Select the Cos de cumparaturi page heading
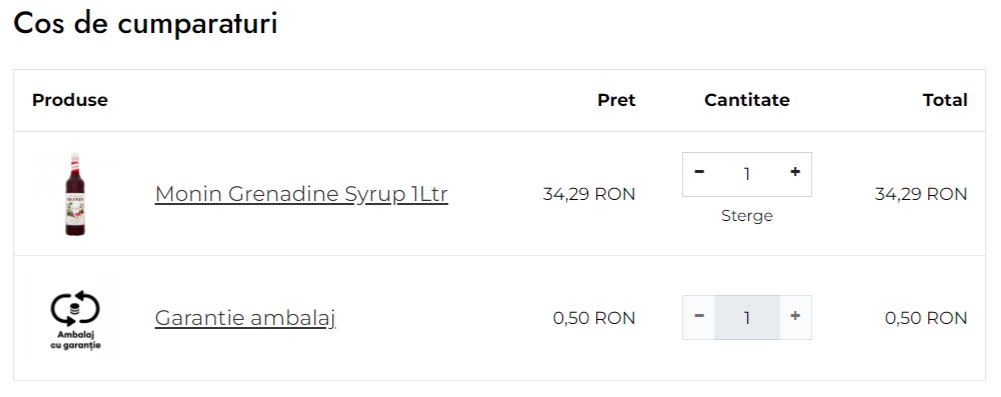 coord(146,24)
